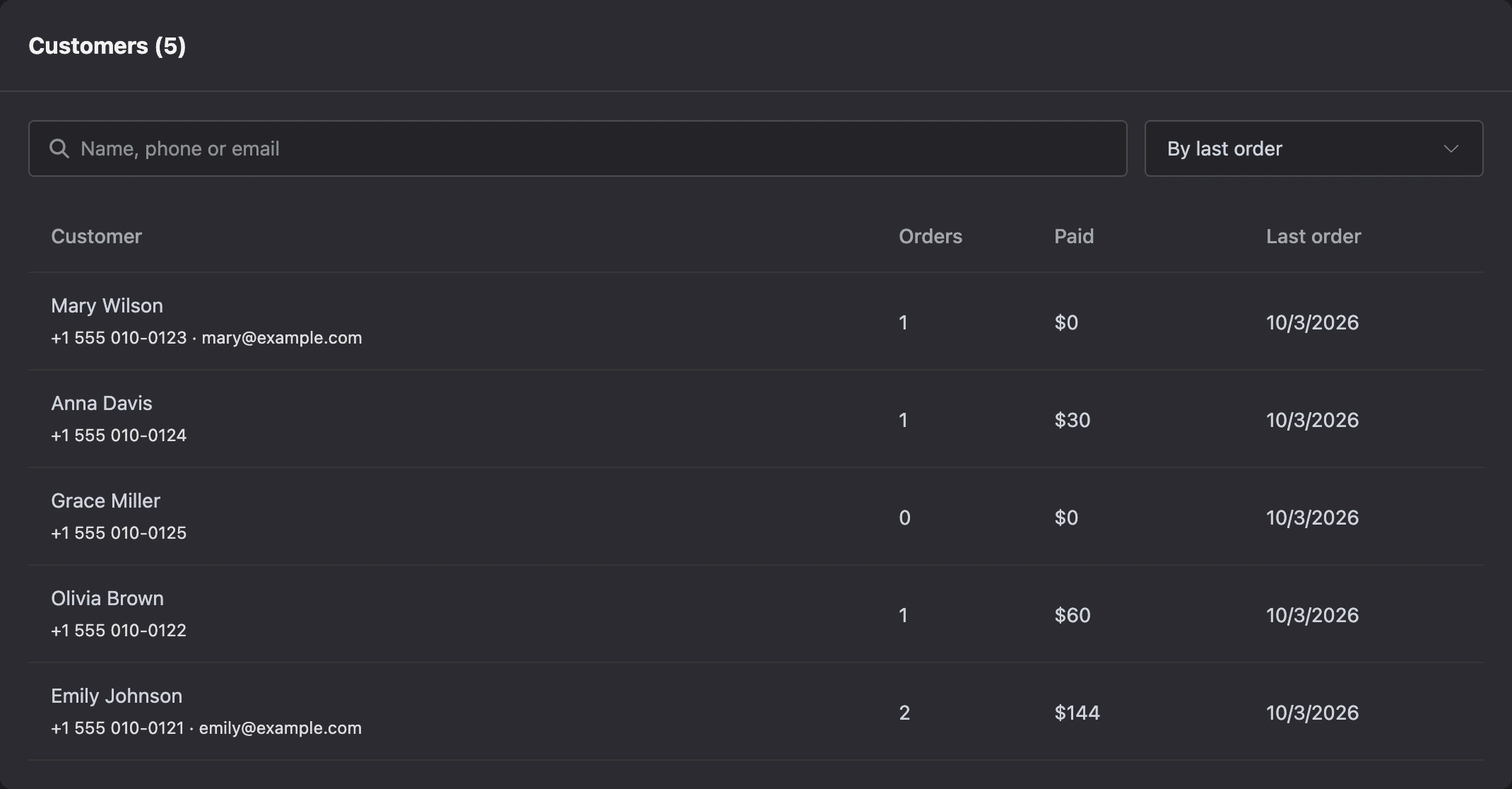1512x789 pixels.
Task: Click Anna Davis's last order date
Action: [x=1312, y=420]
